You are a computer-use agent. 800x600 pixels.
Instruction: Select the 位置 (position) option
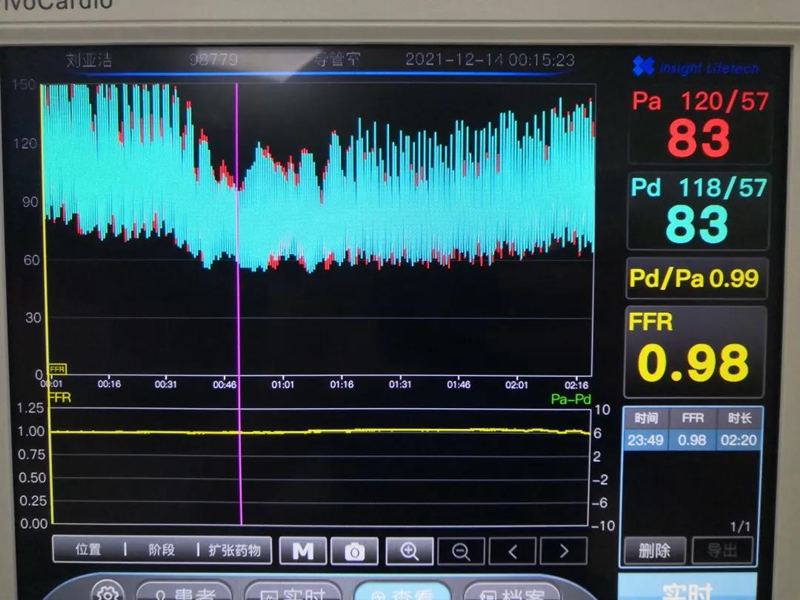[88, 550]
